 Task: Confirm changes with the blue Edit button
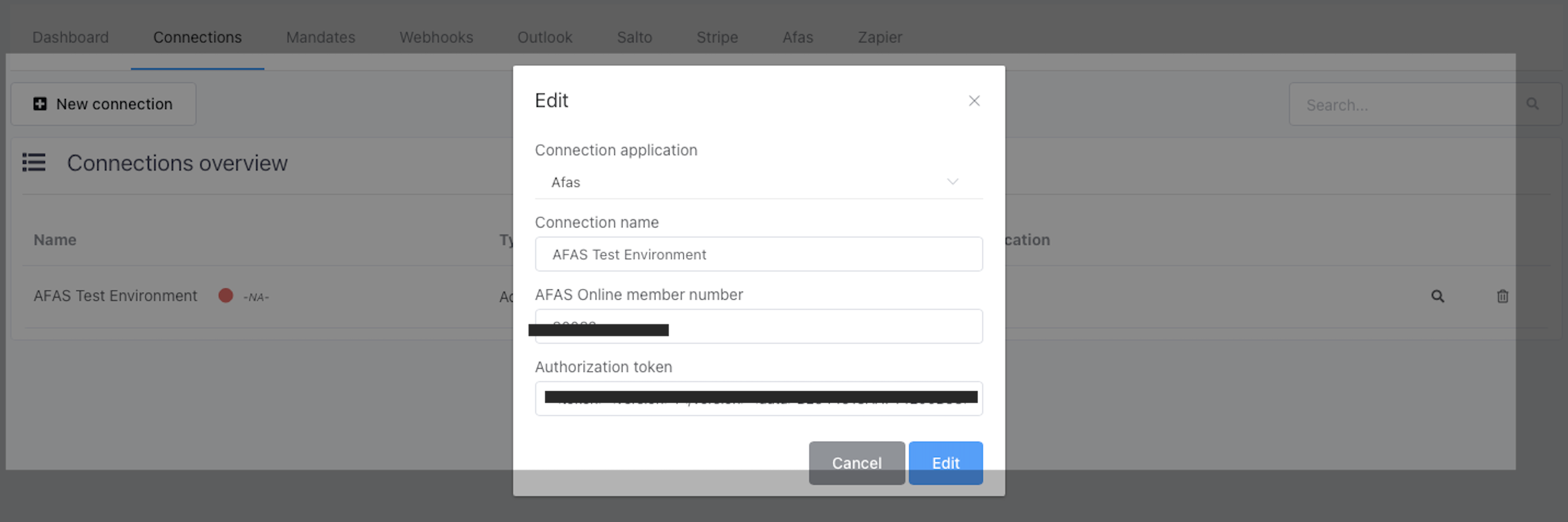(946, 463)
